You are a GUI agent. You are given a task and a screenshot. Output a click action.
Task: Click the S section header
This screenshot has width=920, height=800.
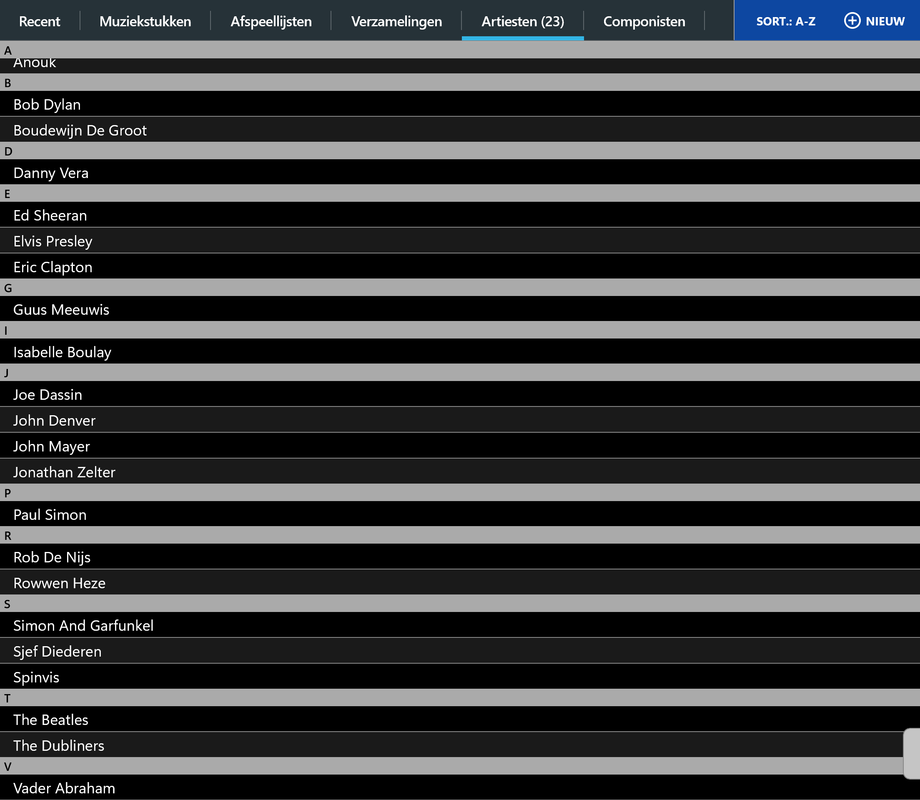pos(460,604)
